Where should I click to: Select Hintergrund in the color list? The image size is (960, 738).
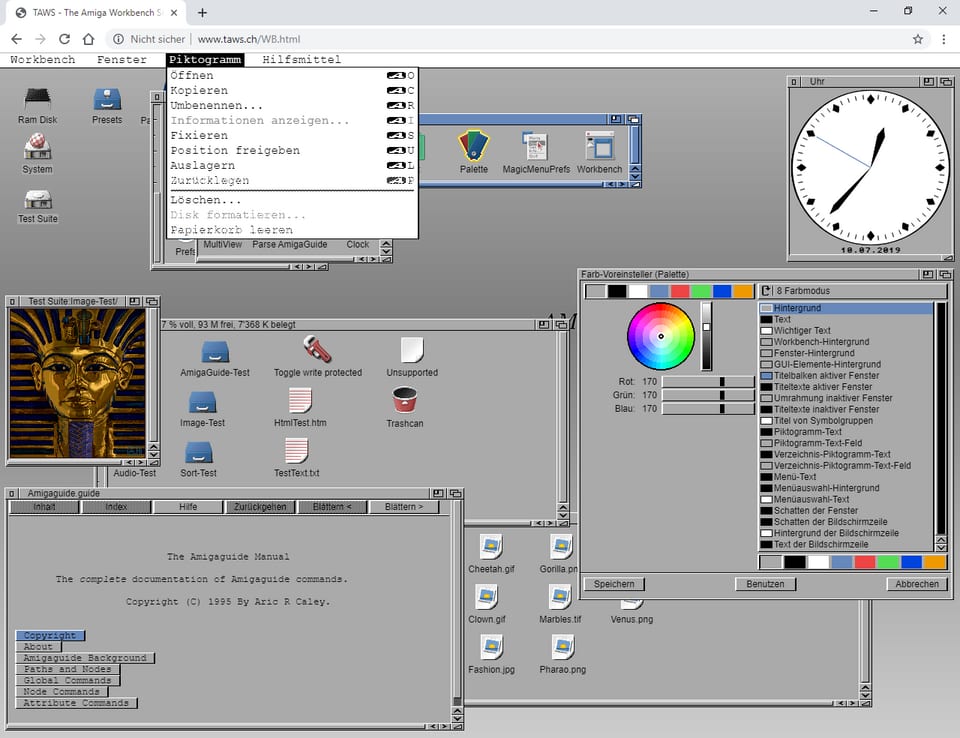click(846, 308)
